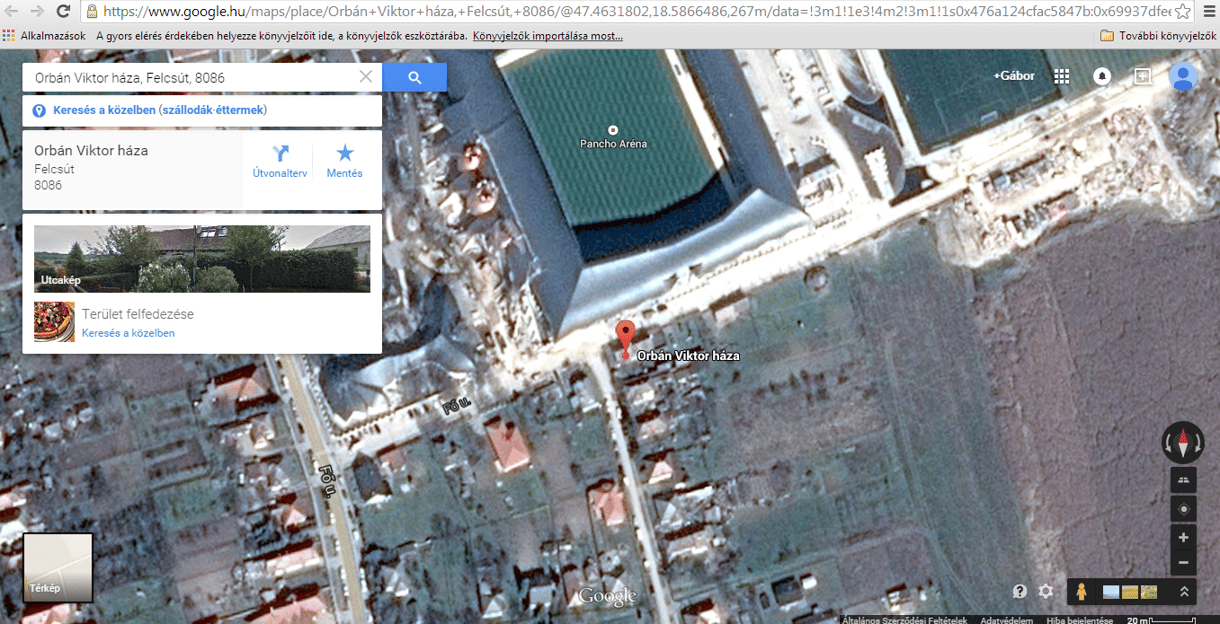Bookmark page with address bar star
This screenshot has width=1220, height=624.
point(1183,12)
